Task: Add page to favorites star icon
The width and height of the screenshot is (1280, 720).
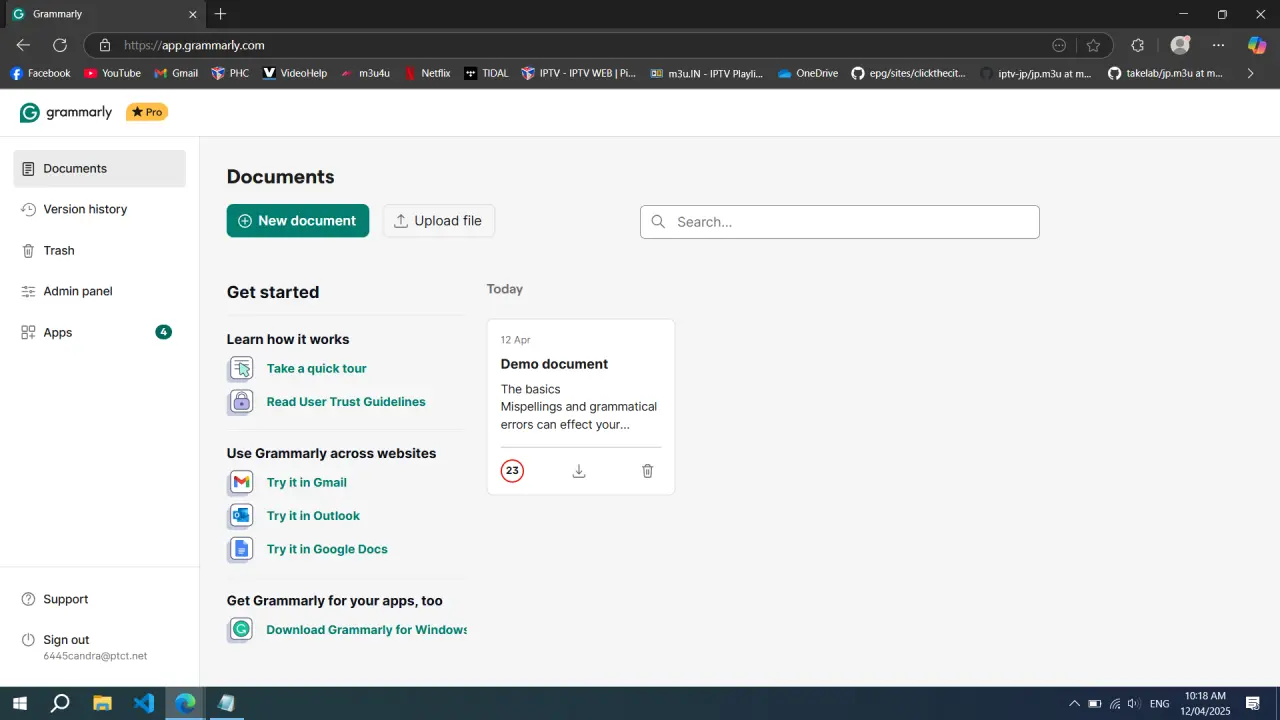Action: 1093,45
